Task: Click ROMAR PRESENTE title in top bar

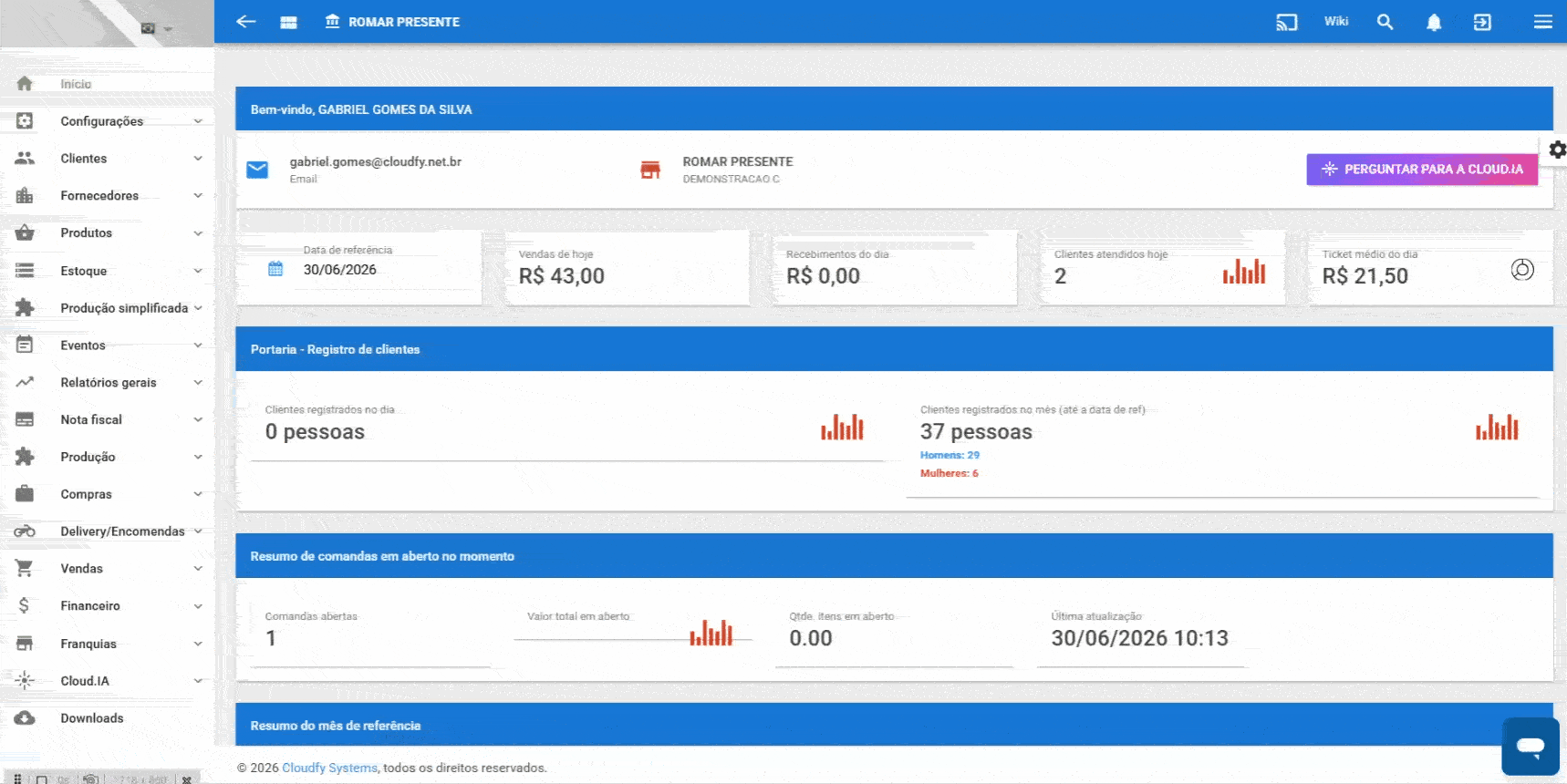Action: [404, 22]
